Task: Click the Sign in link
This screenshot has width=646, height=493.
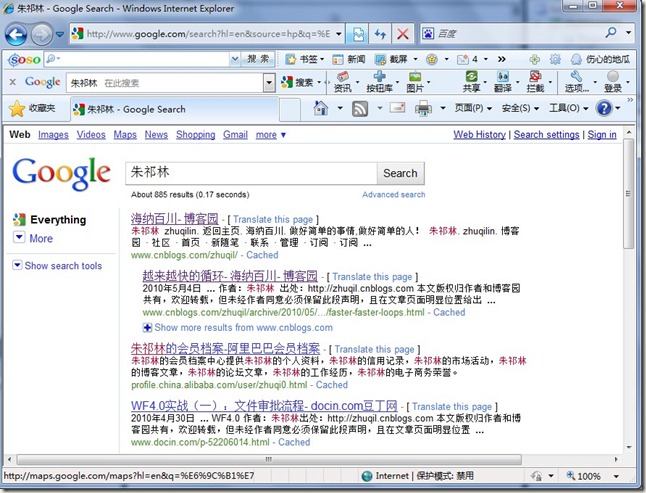Action: pos(602,135)
